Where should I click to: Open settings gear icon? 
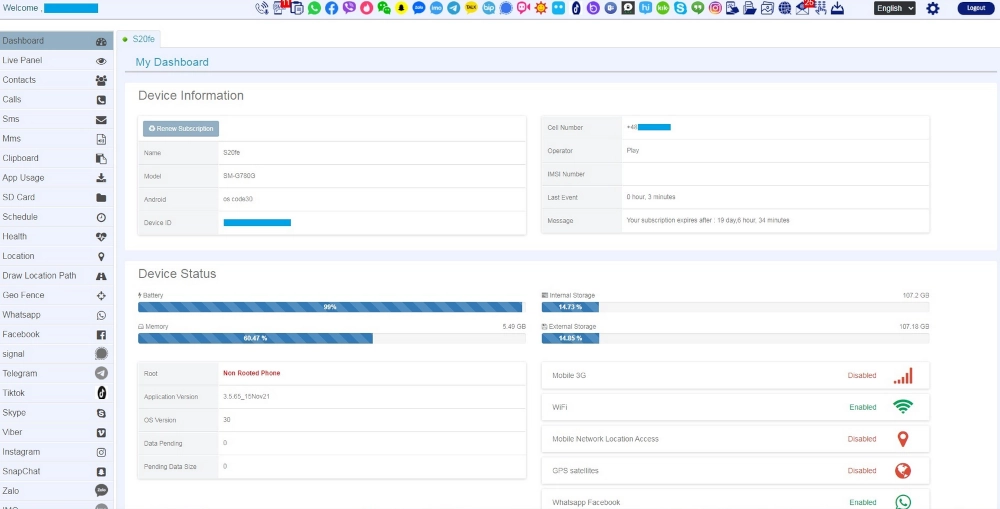pos(932,8)
